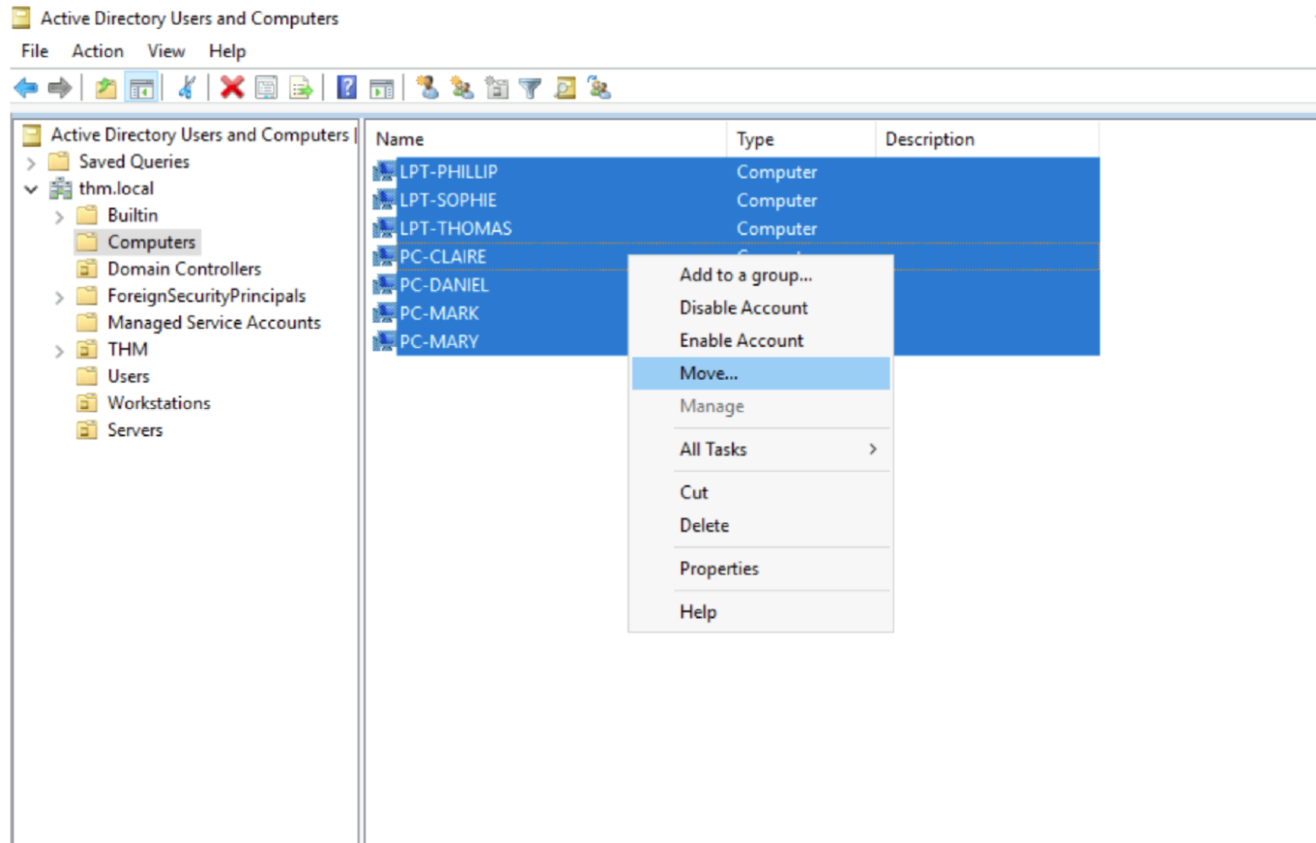Click the thm.local domain icon
The height and width of the screenshot is (843, 1316).
pyautogui.click(x=62, y=188)
